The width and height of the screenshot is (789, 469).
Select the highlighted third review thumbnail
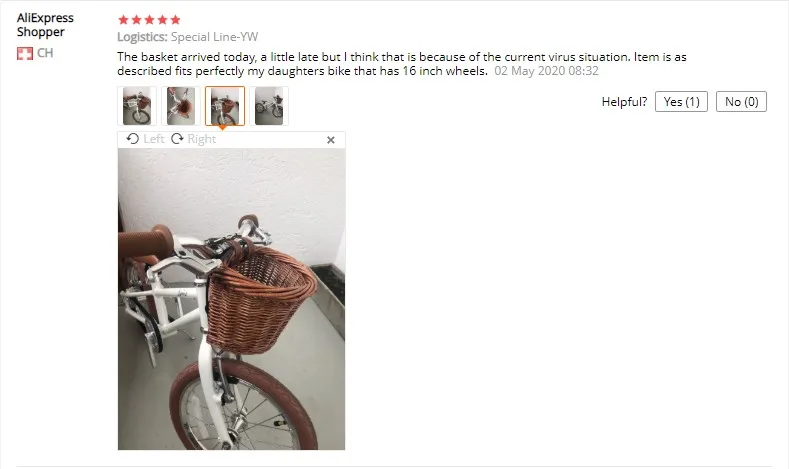coord(225,106)
